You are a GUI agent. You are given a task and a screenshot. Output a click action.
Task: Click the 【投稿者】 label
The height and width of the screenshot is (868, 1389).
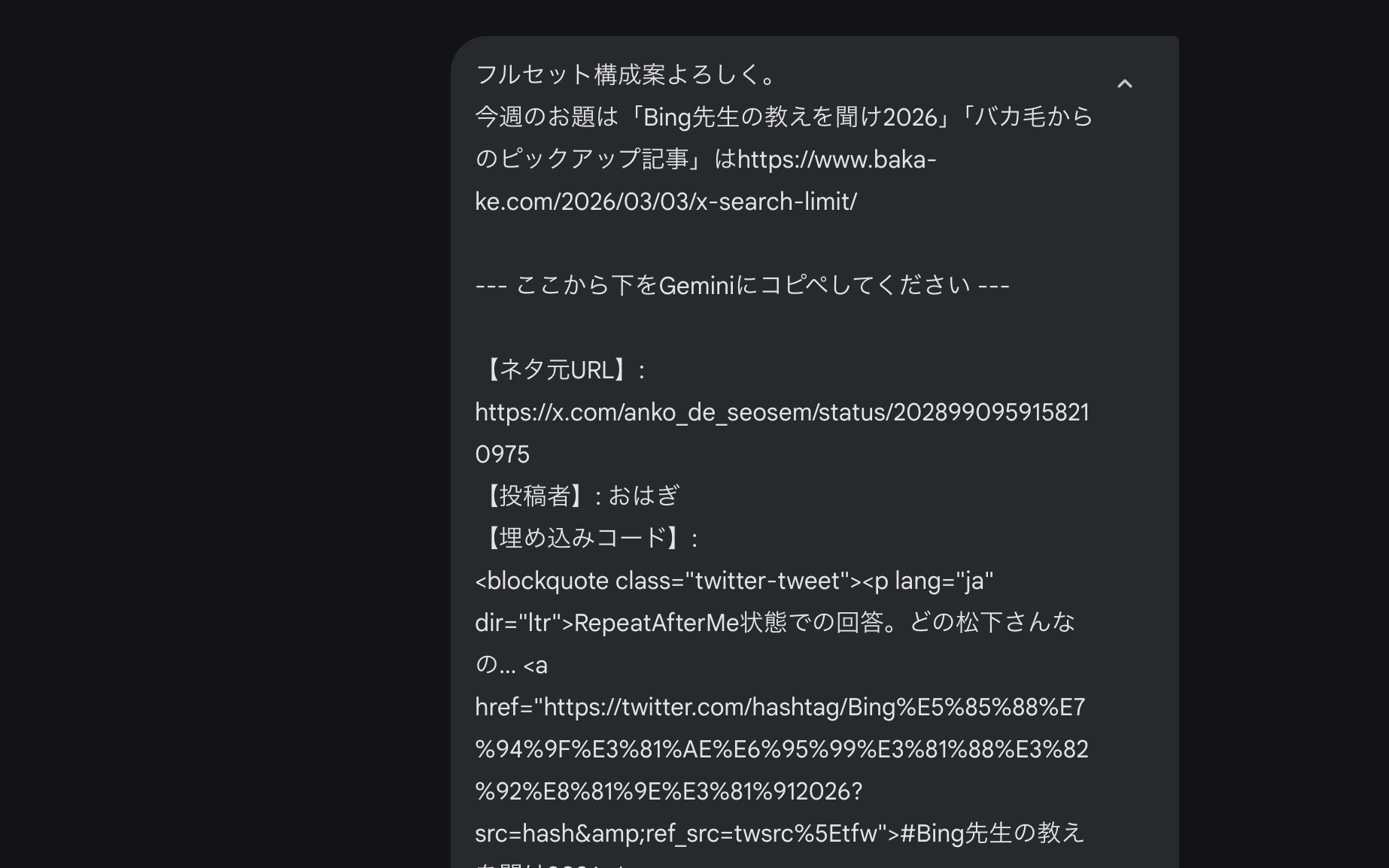(535, 496)
